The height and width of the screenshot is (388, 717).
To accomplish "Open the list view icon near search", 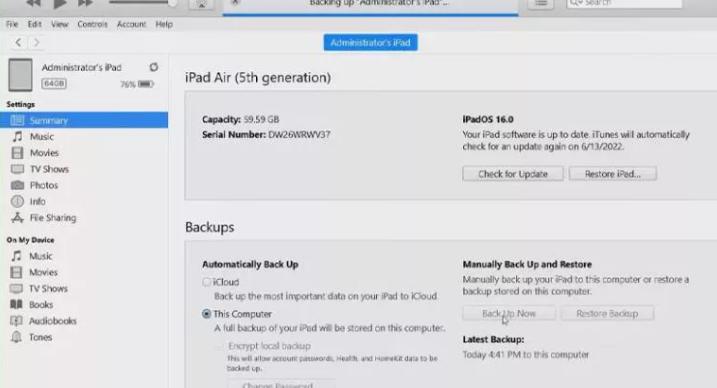I will click(541, 4).
